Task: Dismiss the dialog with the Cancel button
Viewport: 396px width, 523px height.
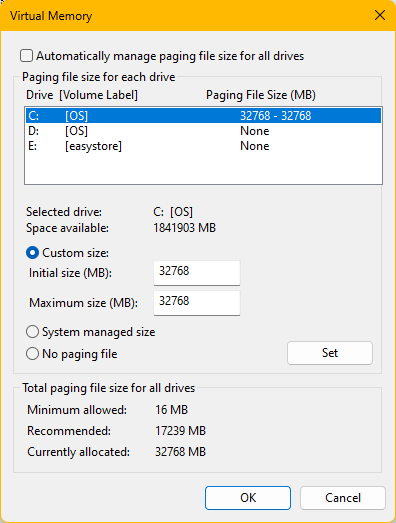Action: point(343,498)
